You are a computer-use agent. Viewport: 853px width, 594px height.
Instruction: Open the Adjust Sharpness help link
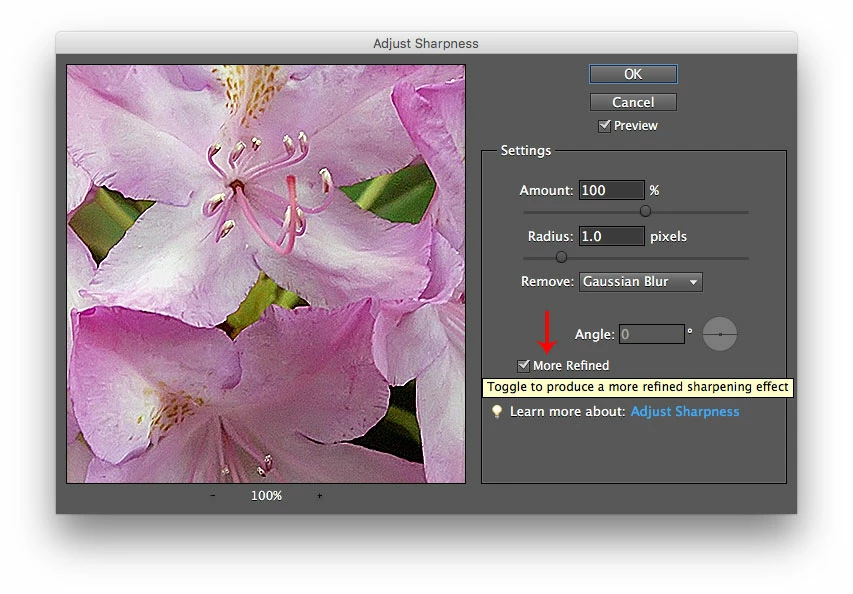point(684,412)
